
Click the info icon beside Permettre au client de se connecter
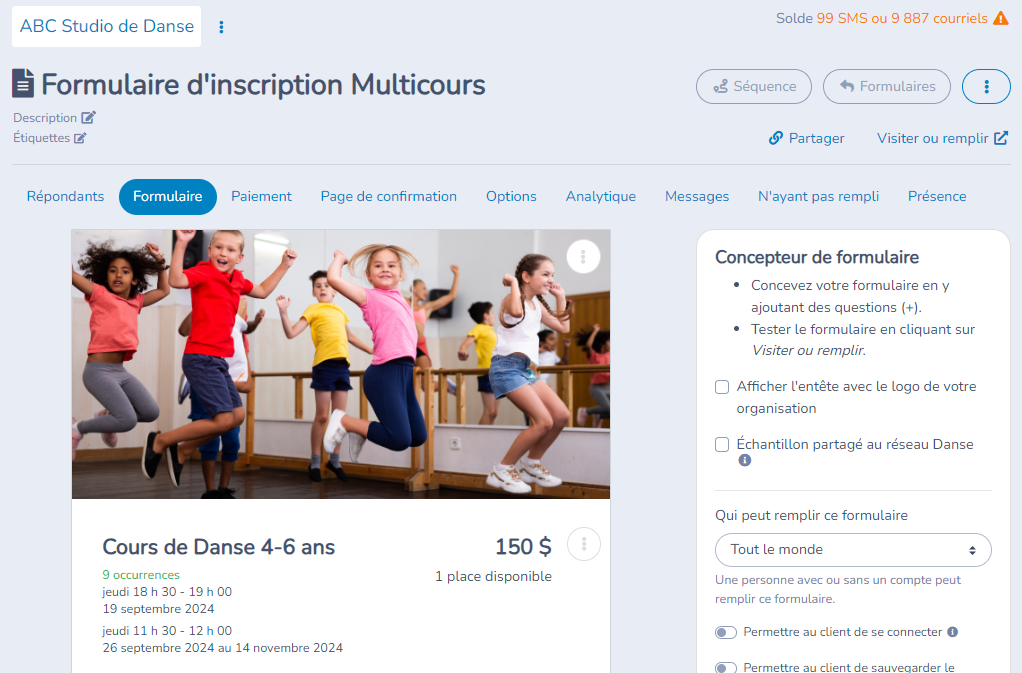tap(953, 632)
